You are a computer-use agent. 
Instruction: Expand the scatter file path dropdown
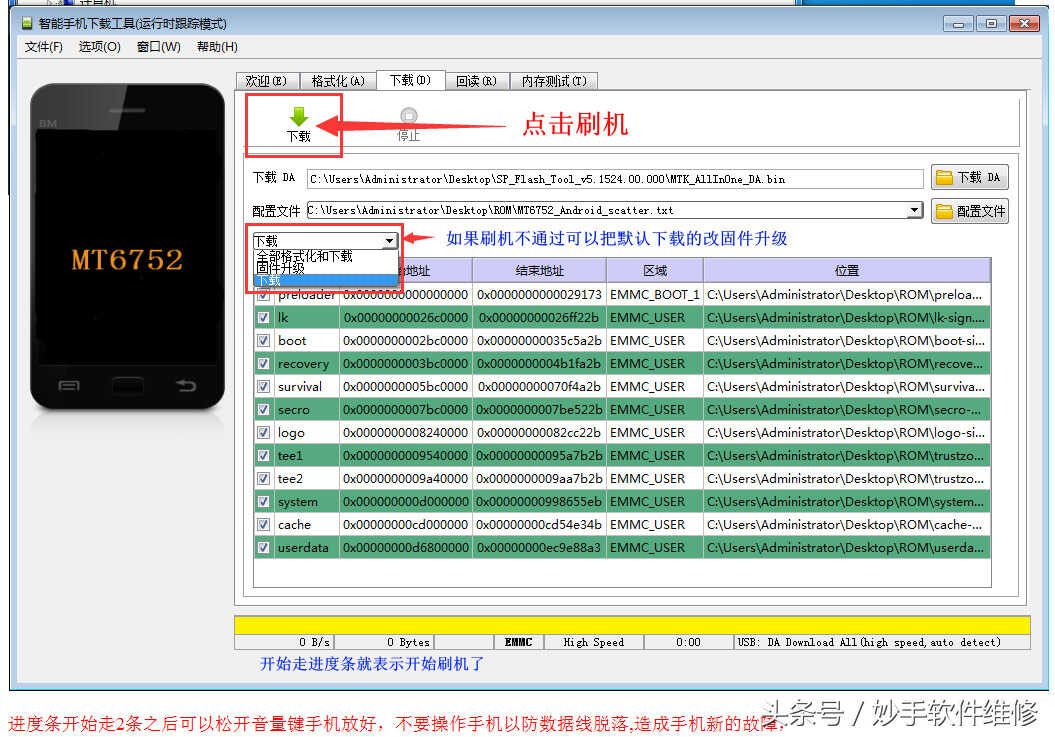pyautogui.click(x=913, y=211)
